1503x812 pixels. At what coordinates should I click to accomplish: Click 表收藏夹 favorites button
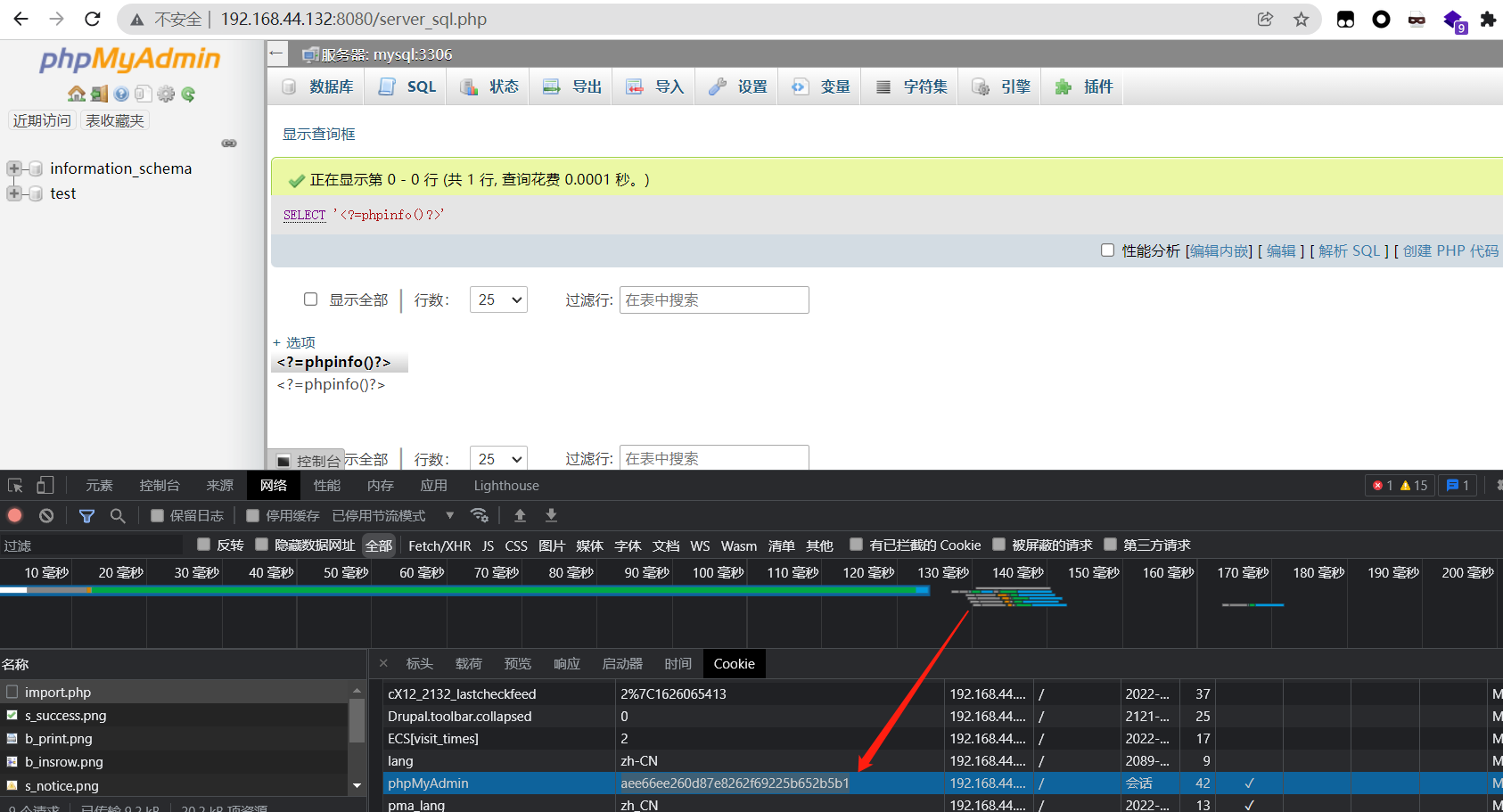[115, 120]
